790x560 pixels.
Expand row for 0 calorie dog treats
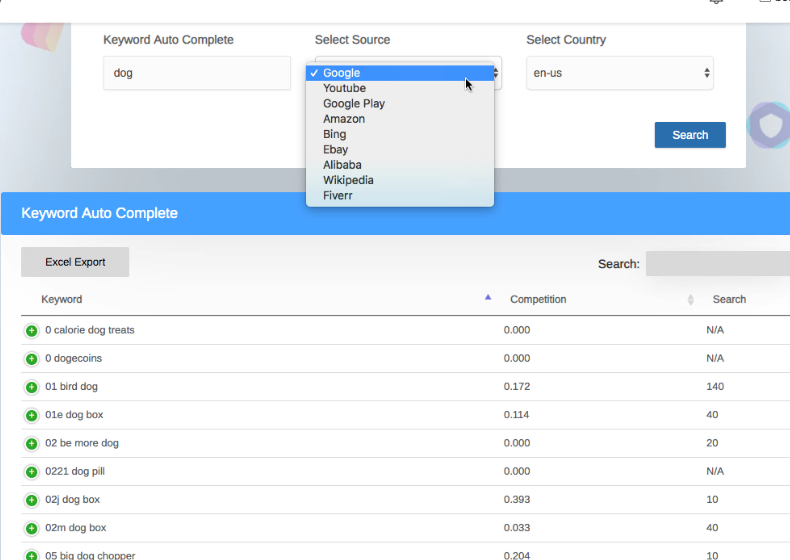pyautogui.click(x=31, y=331)
